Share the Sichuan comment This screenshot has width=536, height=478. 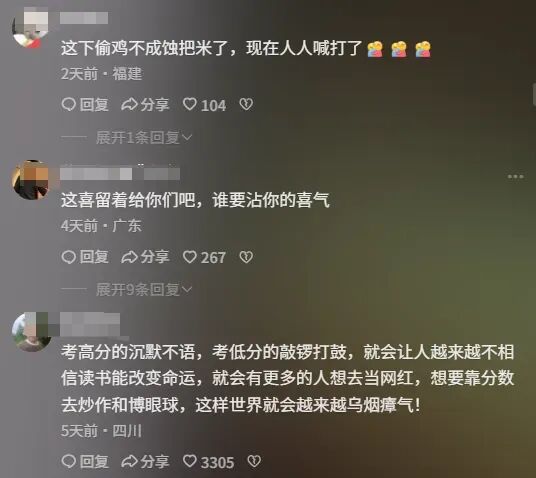tap(145, 462)
